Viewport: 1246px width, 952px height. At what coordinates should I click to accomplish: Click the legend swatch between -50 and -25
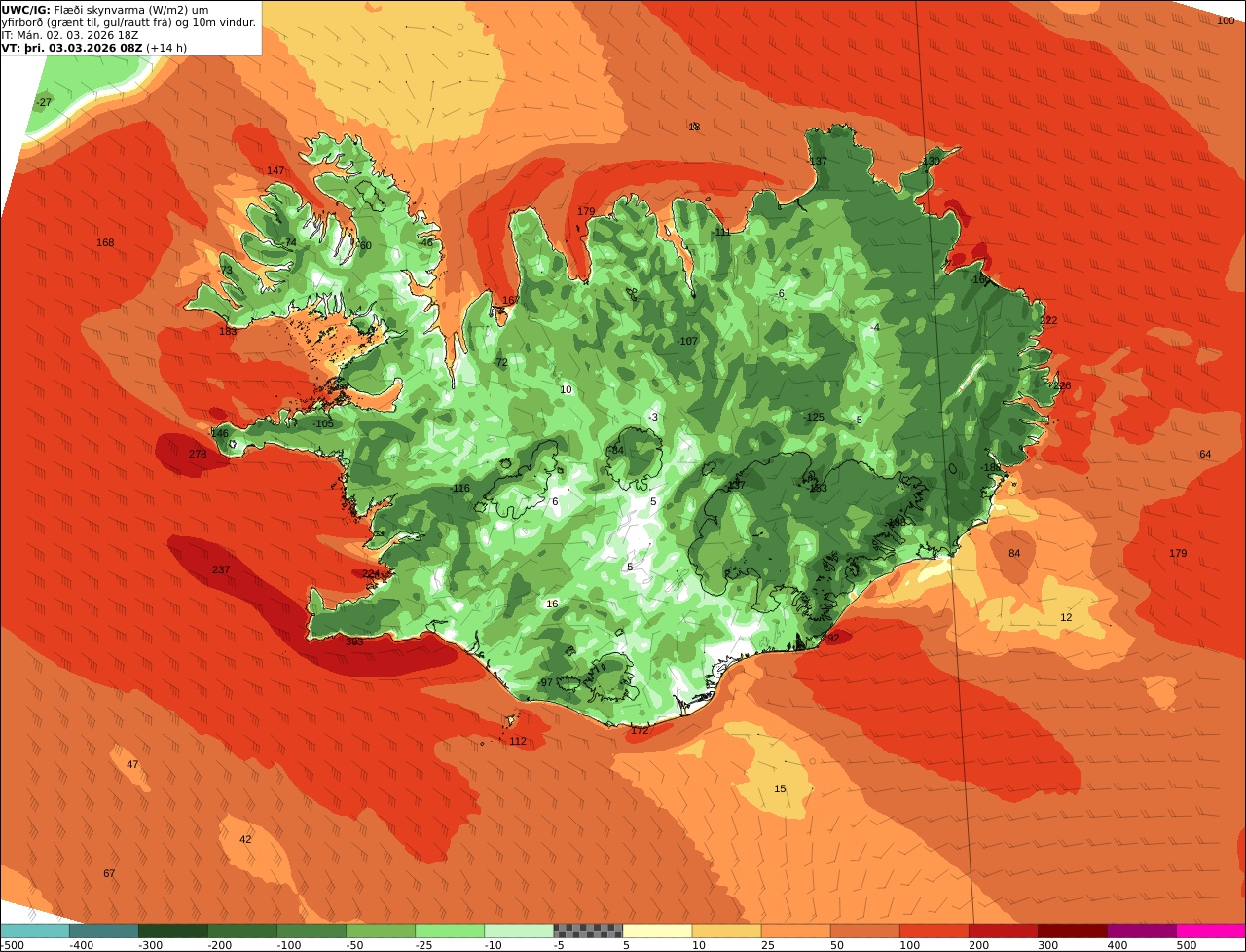click(381, 931)
